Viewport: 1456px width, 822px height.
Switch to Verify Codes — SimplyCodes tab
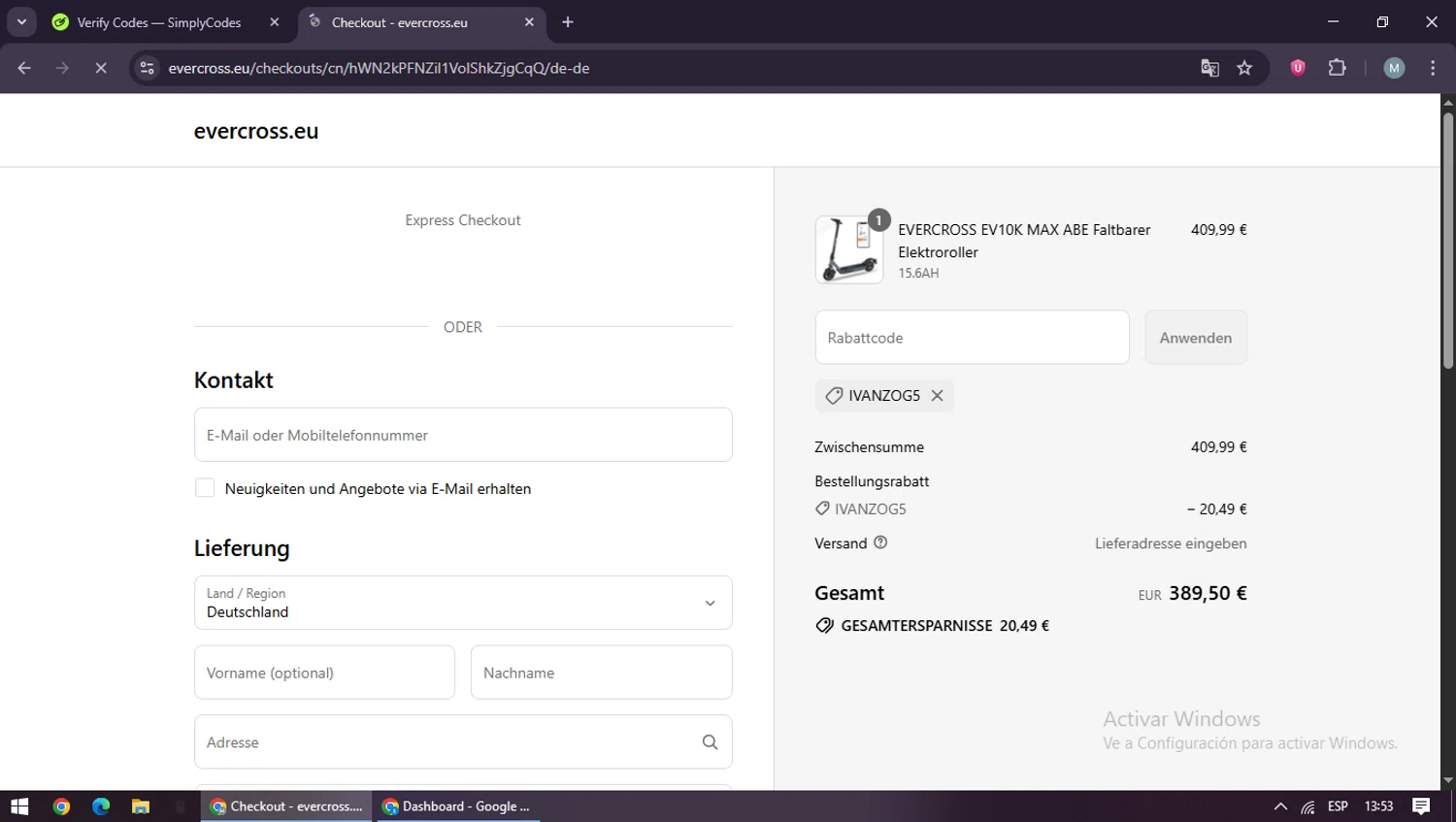click(x=159, y=22)
